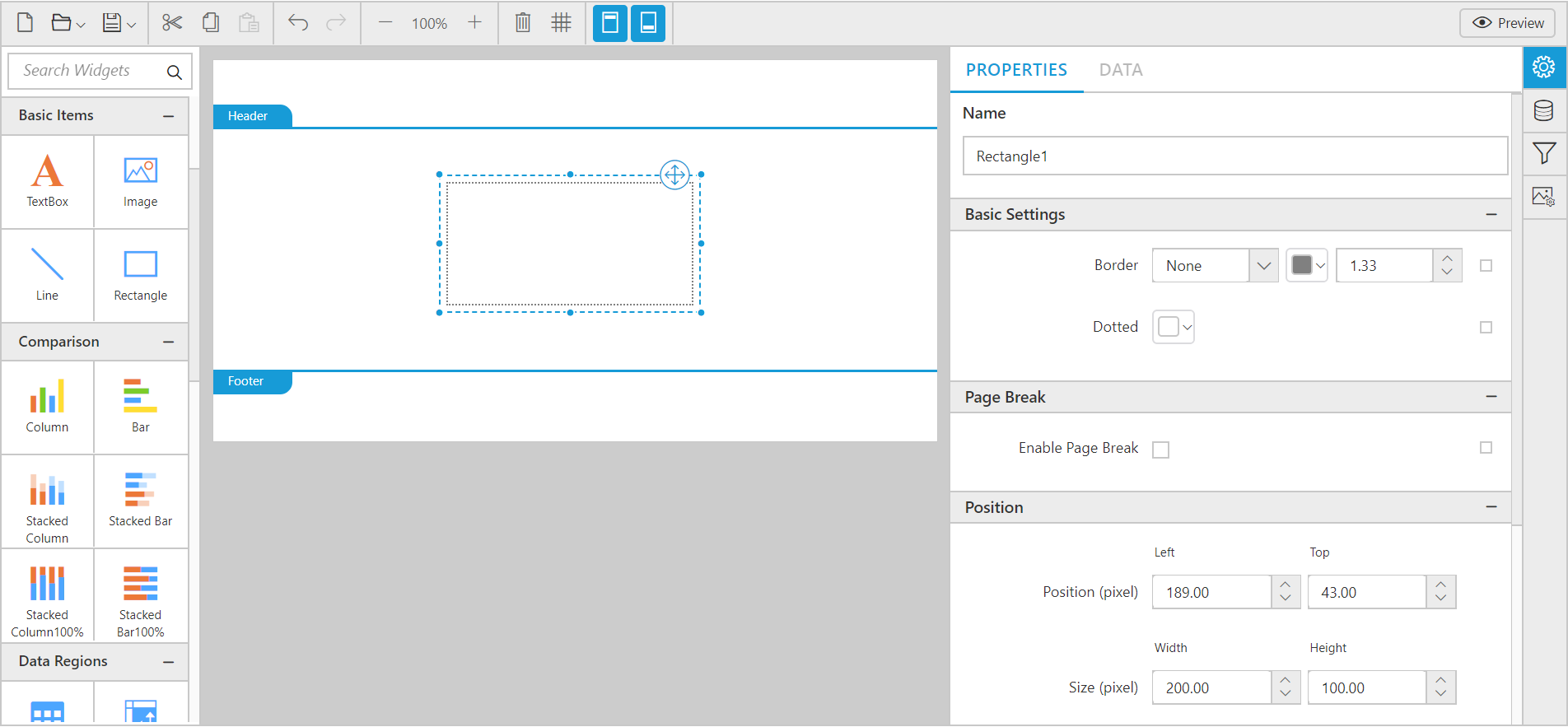Screen dimensions: 1568x727
Task: Open the Data database panel icon
Action: [x=1544, y=110]
